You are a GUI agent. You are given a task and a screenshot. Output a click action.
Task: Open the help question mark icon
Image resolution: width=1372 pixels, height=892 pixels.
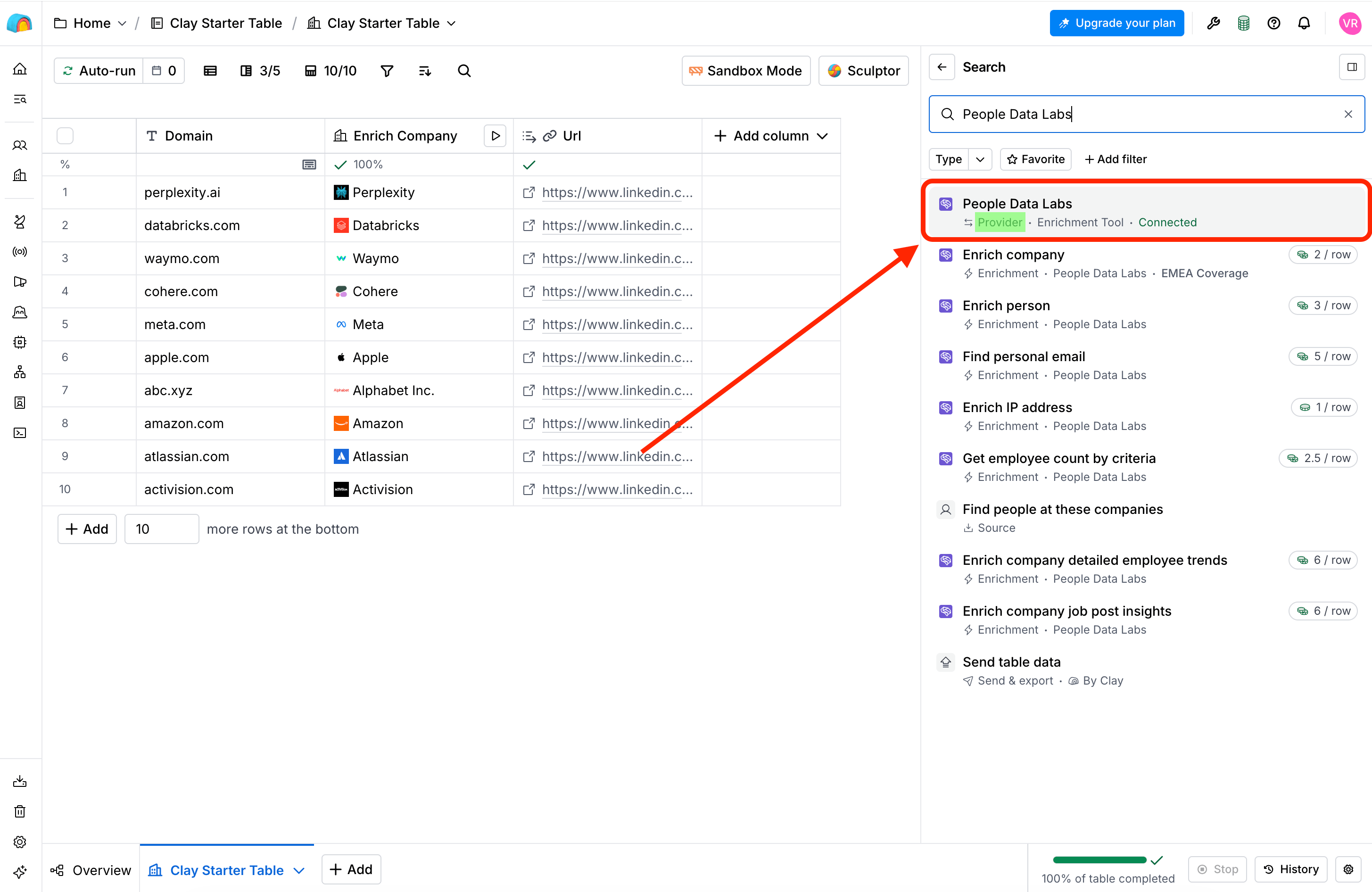click(1273, 23)
